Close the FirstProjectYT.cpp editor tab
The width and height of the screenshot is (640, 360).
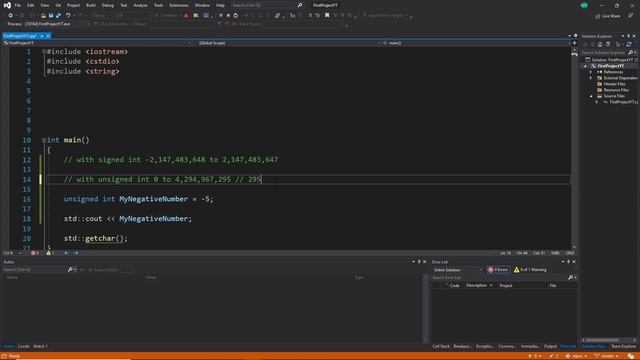(48, 36)
